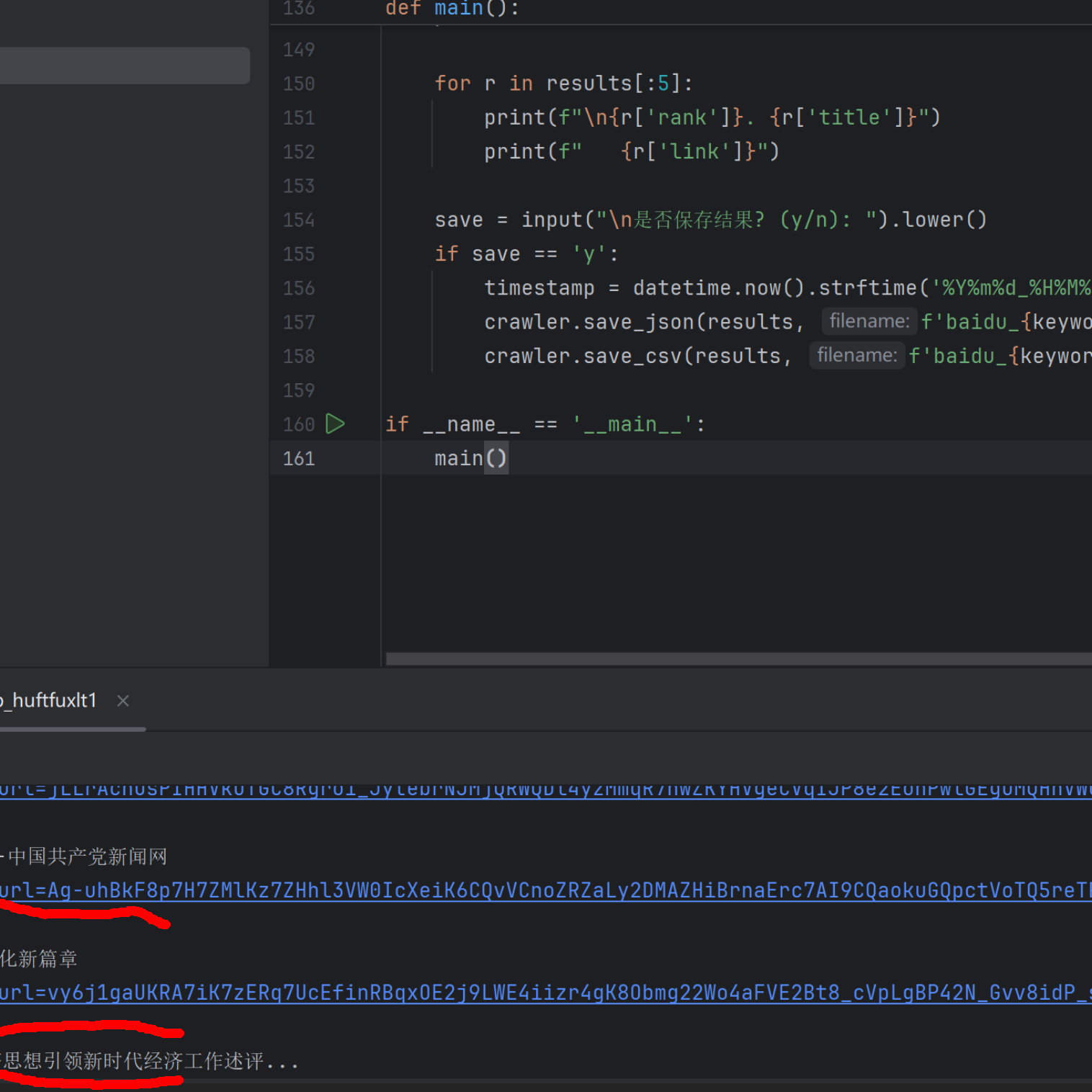Click the green run arrow at line 160
The width and height of the screenshot is (1092, 1092).
point(335,424)
